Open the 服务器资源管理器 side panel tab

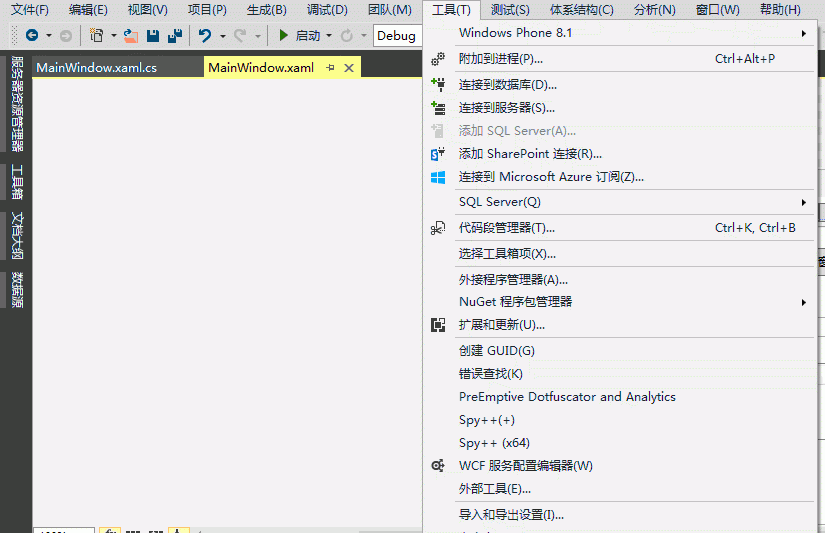(17, 104)
